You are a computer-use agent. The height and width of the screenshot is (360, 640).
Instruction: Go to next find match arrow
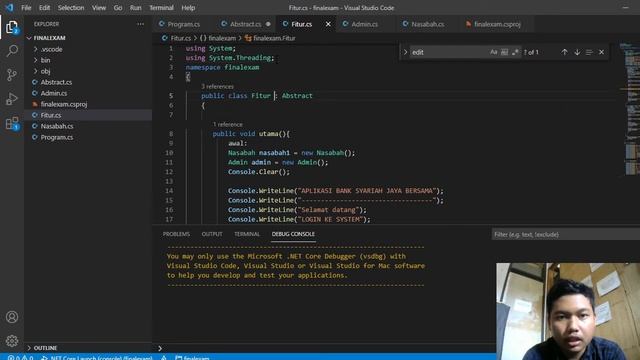tap(577, 52)
